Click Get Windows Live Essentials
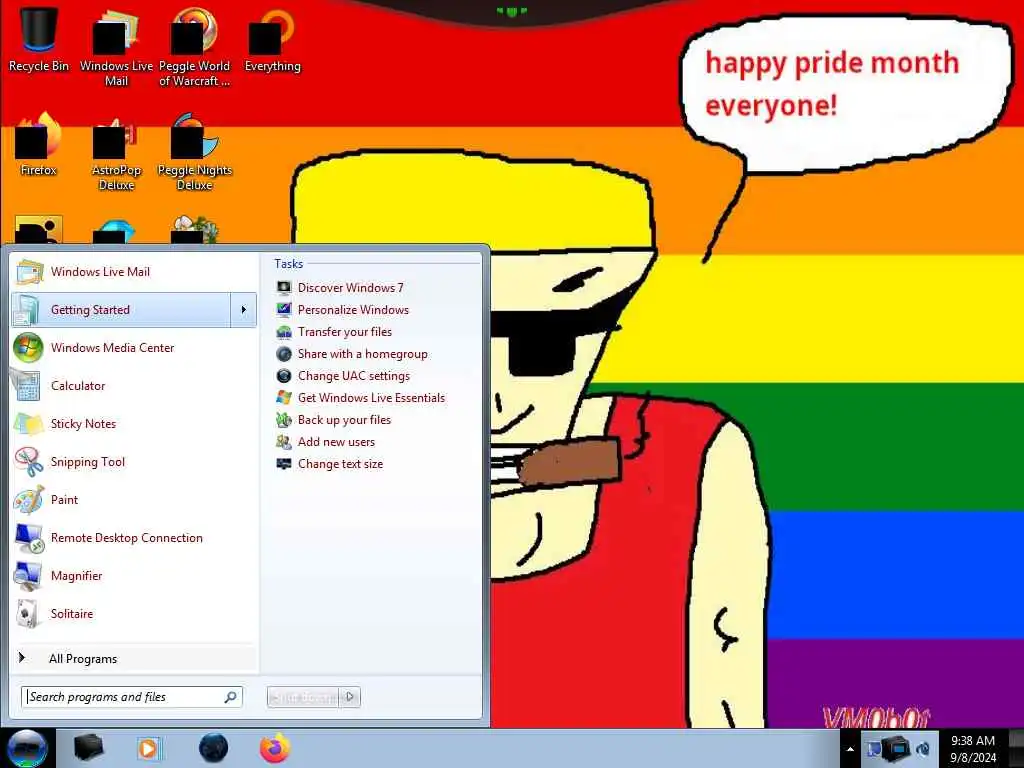This screenshot has height=768, width=1024. pos(360,398)
